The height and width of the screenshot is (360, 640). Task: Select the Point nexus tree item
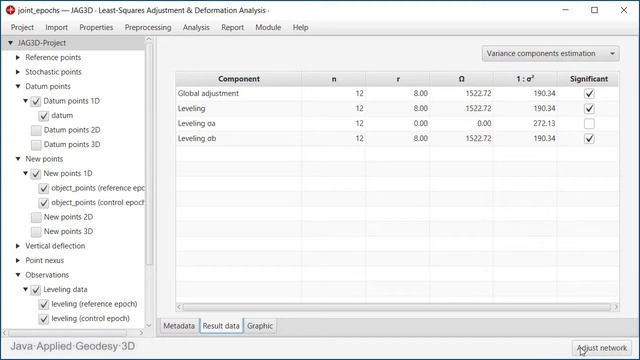click(44, 260)
